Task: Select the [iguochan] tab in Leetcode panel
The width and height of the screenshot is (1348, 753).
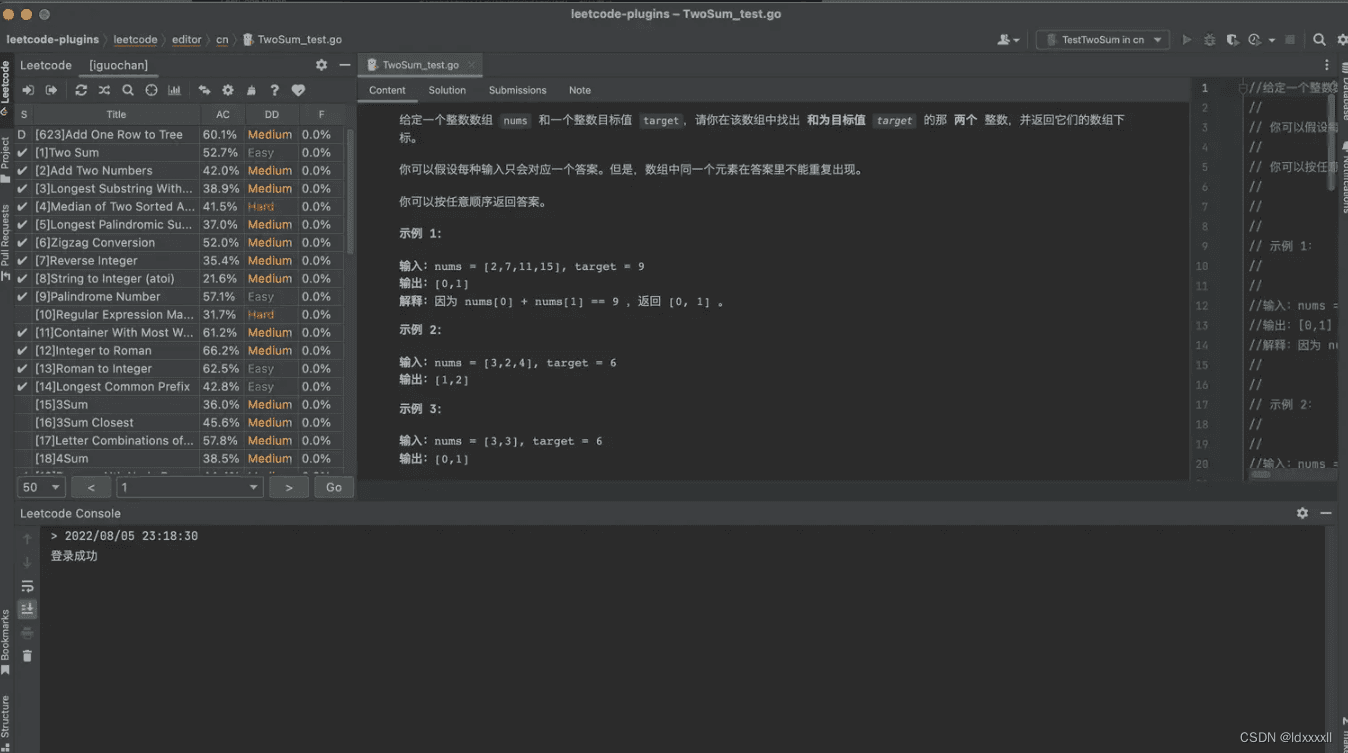Action: click(118, 65)
